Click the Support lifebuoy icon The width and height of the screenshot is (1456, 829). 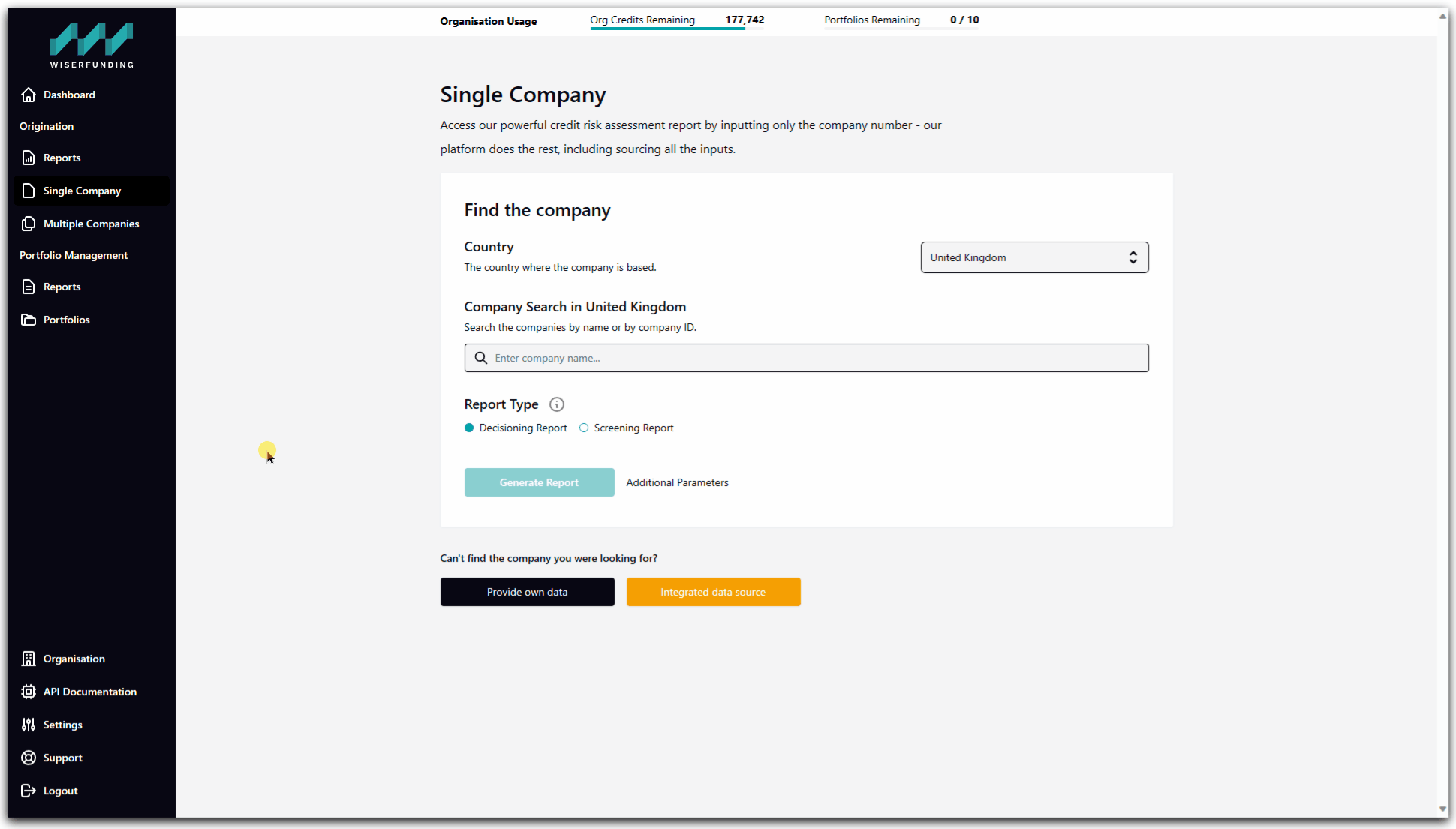pos(29,758)
